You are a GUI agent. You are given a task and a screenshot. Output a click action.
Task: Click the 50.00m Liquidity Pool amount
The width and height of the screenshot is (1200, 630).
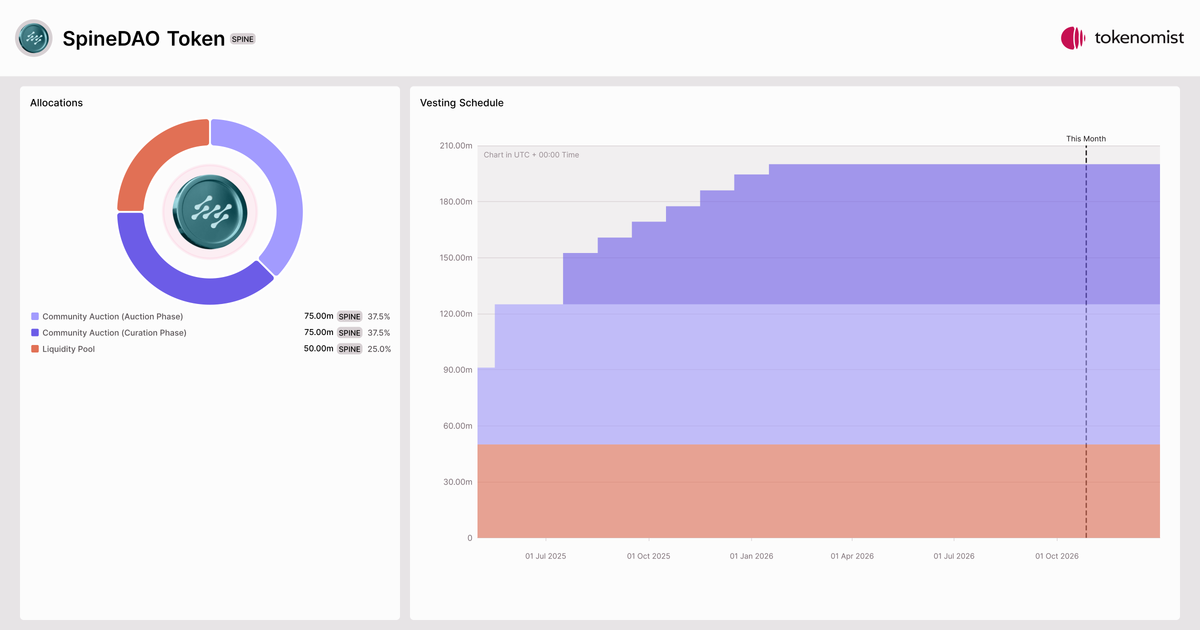pyautogui.click(x=318, y=349)
